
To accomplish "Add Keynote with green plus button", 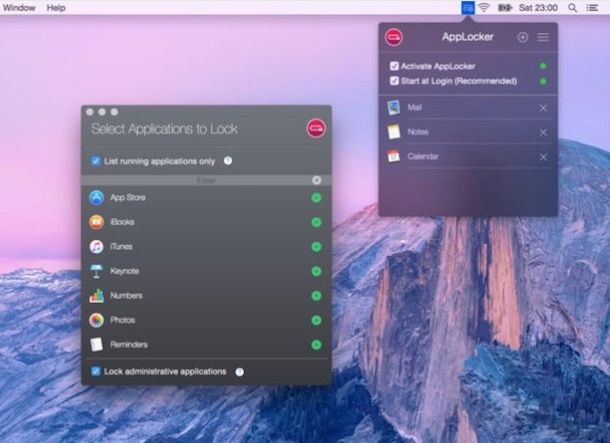I will tap(316, 271).
